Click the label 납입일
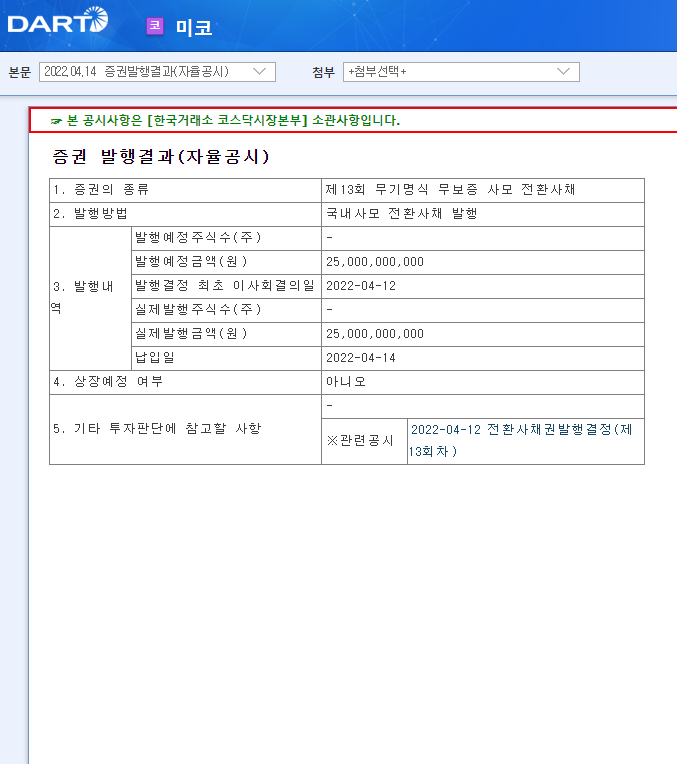 [155, 358]
